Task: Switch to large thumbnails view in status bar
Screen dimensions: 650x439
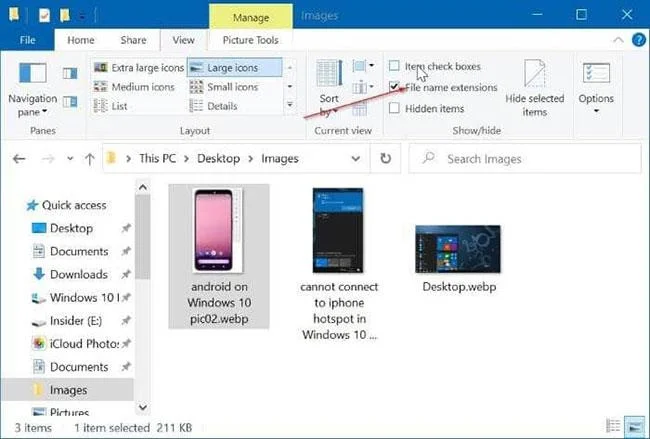Action: point(633,426)
